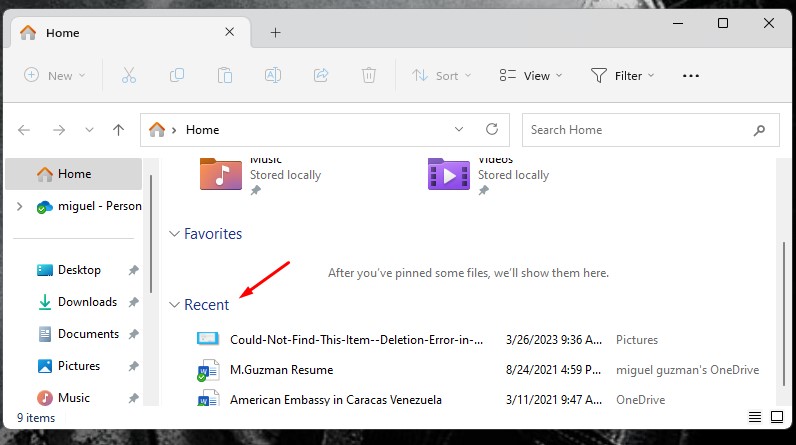
Task: Click Home breadcrumb in the address bar
Action: pyautogui.click(x=202, y=130)
